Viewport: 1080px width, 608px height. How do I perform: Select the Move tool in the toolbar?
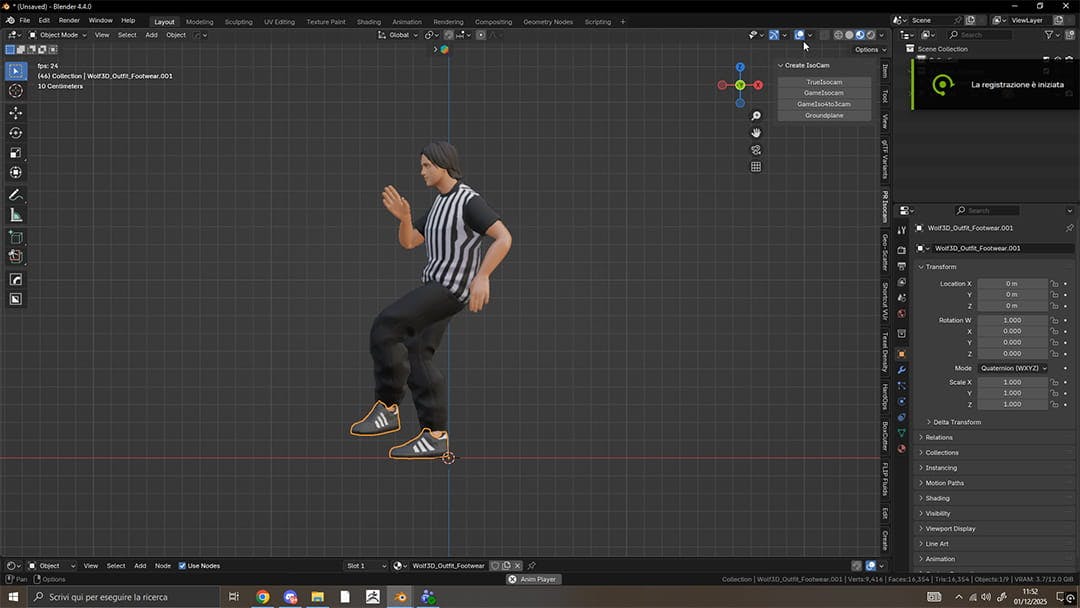(16, 113)
